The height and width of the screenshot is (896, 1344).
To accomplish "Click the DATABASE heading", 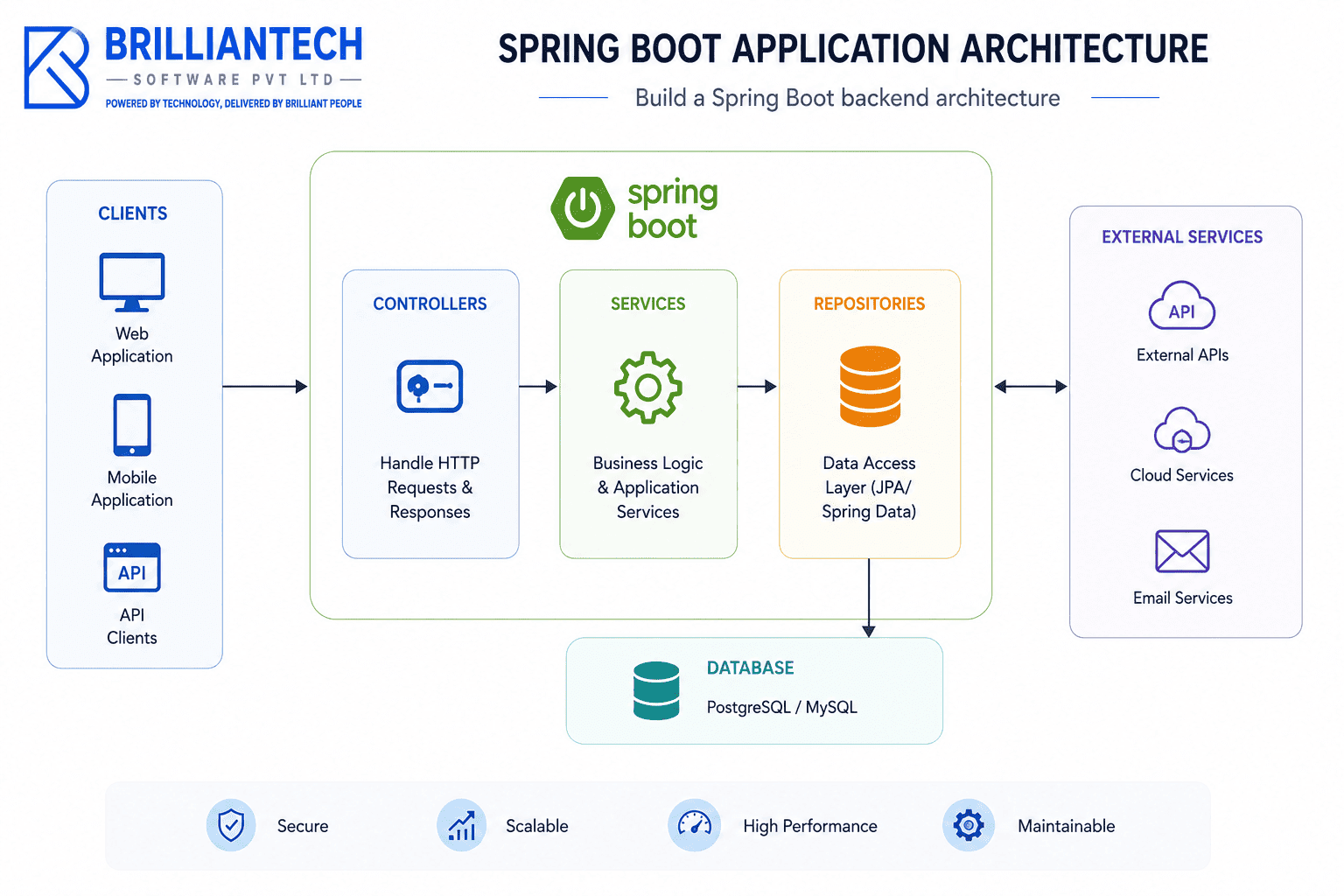I will click(751, 668).
